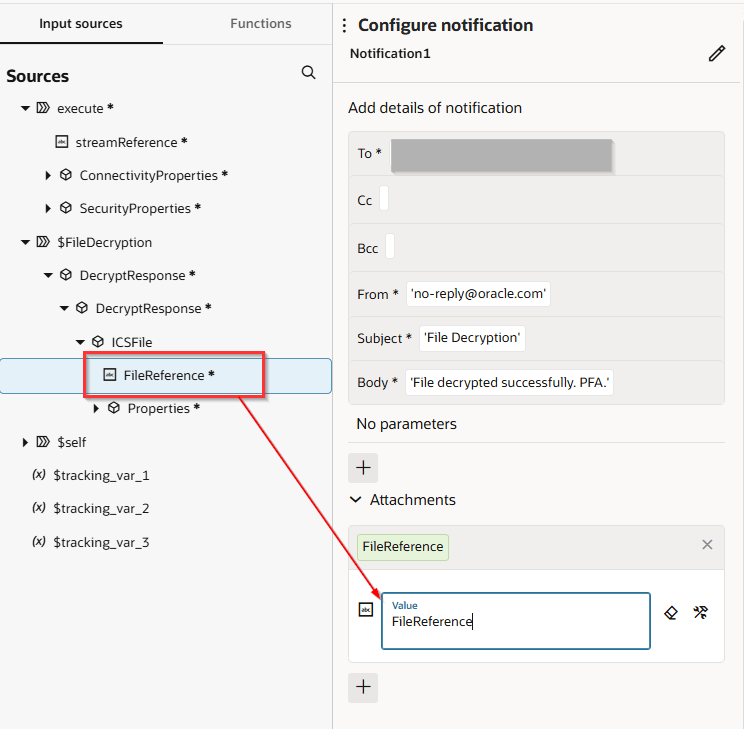The height and width of the screenshot is (729, 744).
Task: Click the vertical dots menu beside Configure notification
Action: click(344, 26)
